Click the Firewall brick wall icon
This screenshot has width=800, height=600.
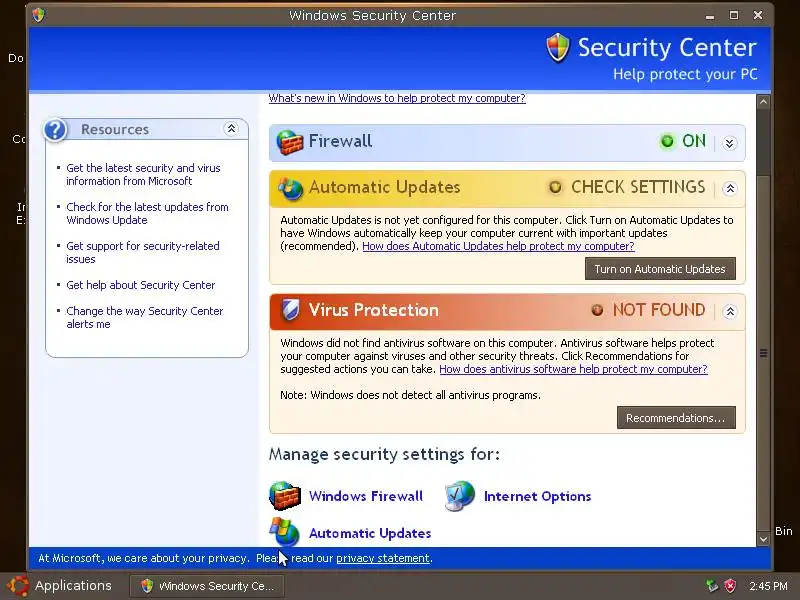coord(289,142)
